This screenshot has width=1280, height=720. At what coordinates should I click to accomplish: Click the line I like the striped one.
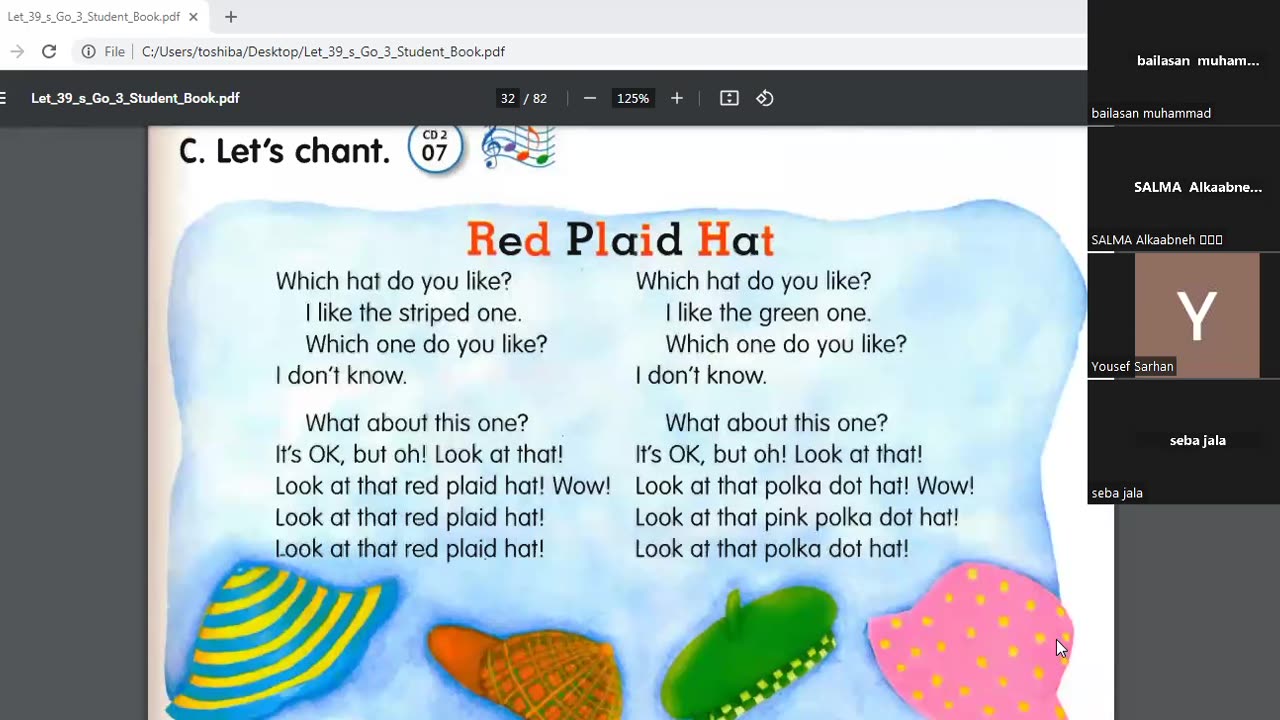tap(413, 313)
